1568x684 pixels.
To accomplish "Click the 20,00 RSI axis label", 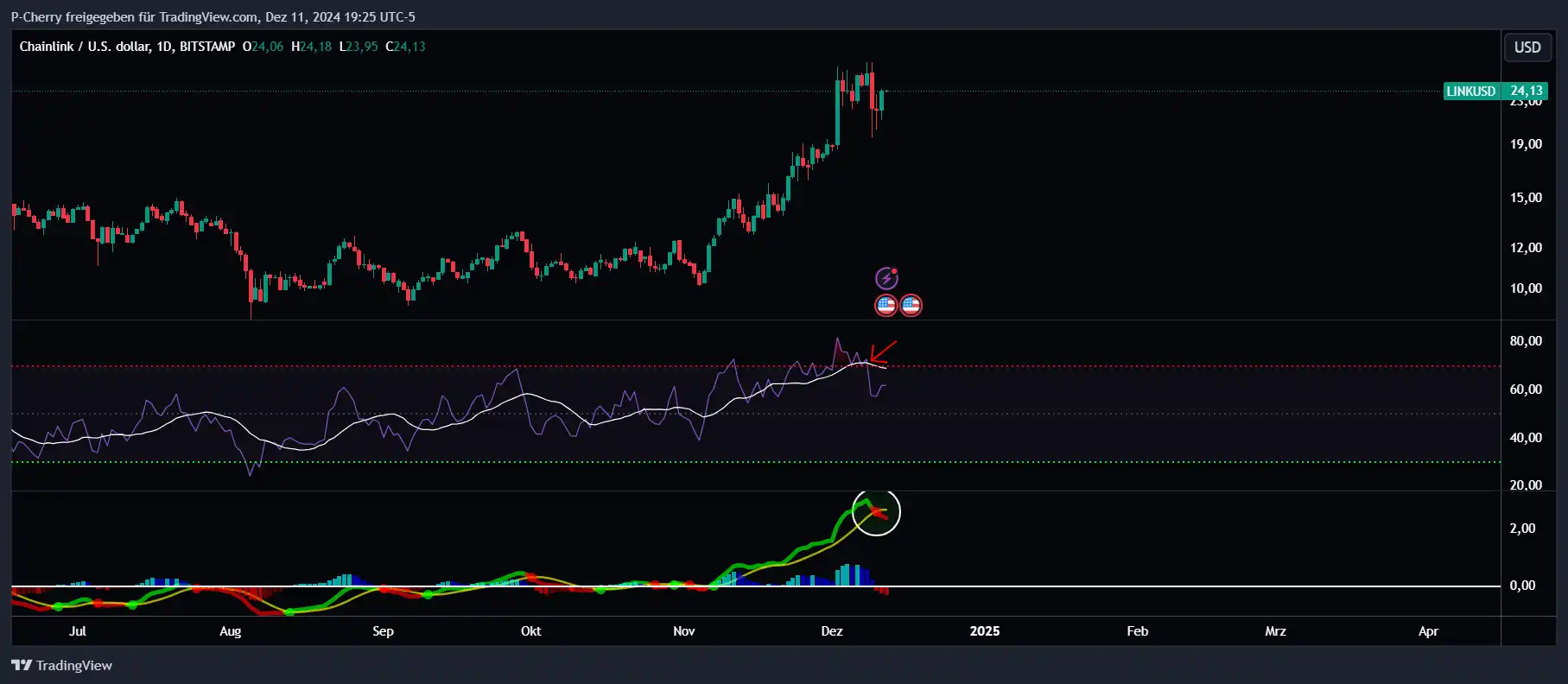I will [1526, 484].
